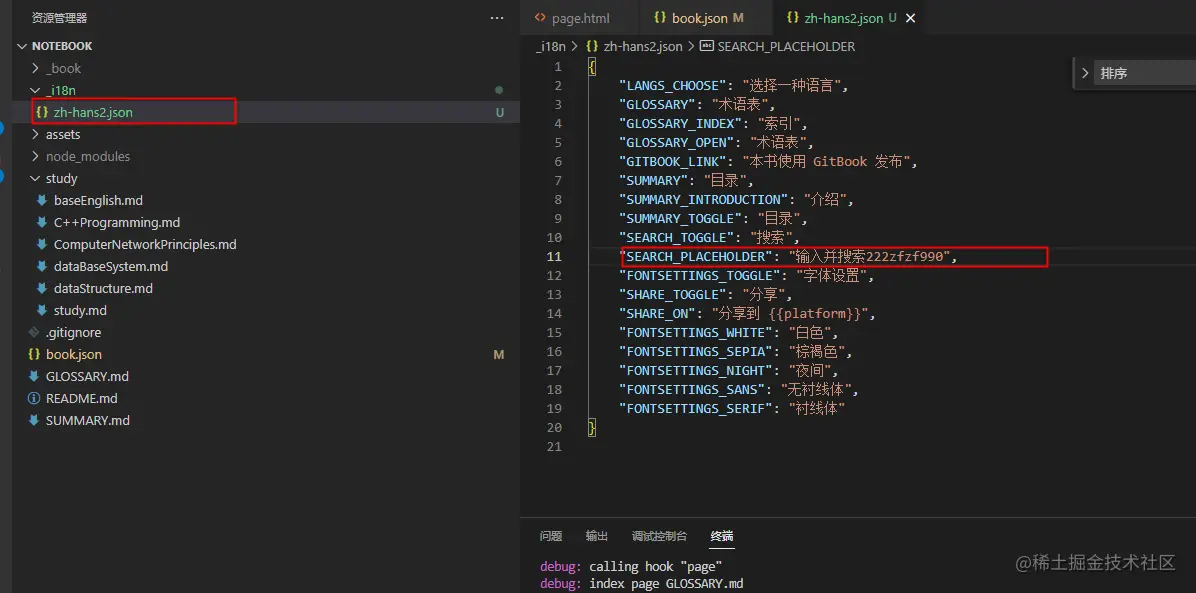Click the markdown icon beside baseEnglish.md
Image resolution: width=1196 pixels, height=593 pixels.
[x=42, y=201]
